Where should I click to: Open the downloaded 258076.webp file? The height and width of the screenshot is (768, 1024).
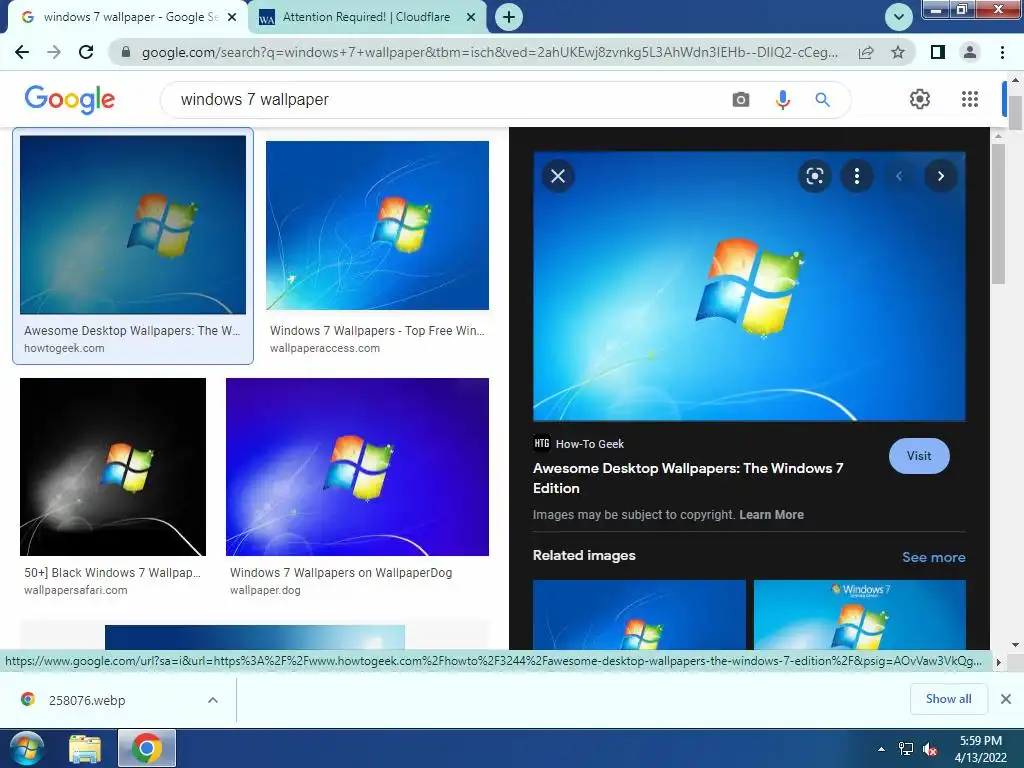[87, 700]
